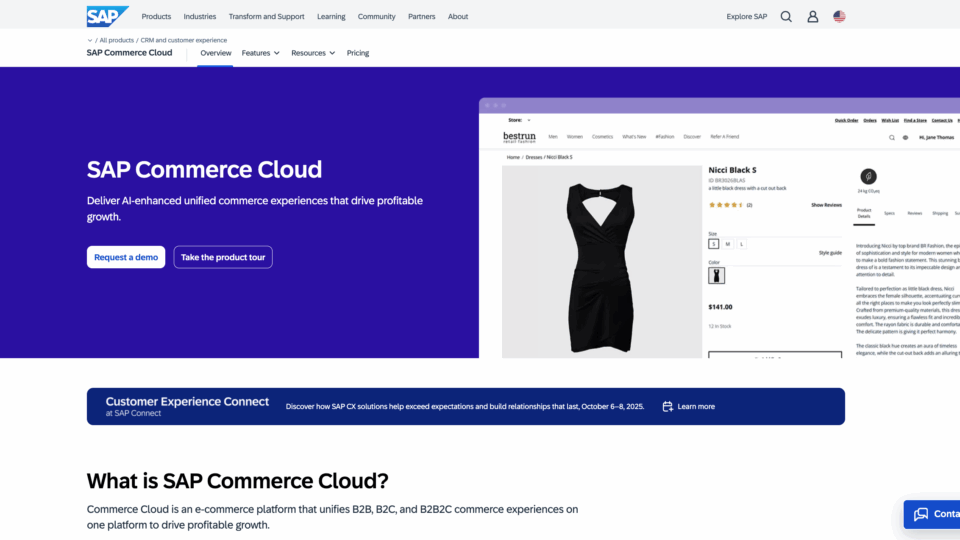Click the US flag country selector

(x=839, y=17)
